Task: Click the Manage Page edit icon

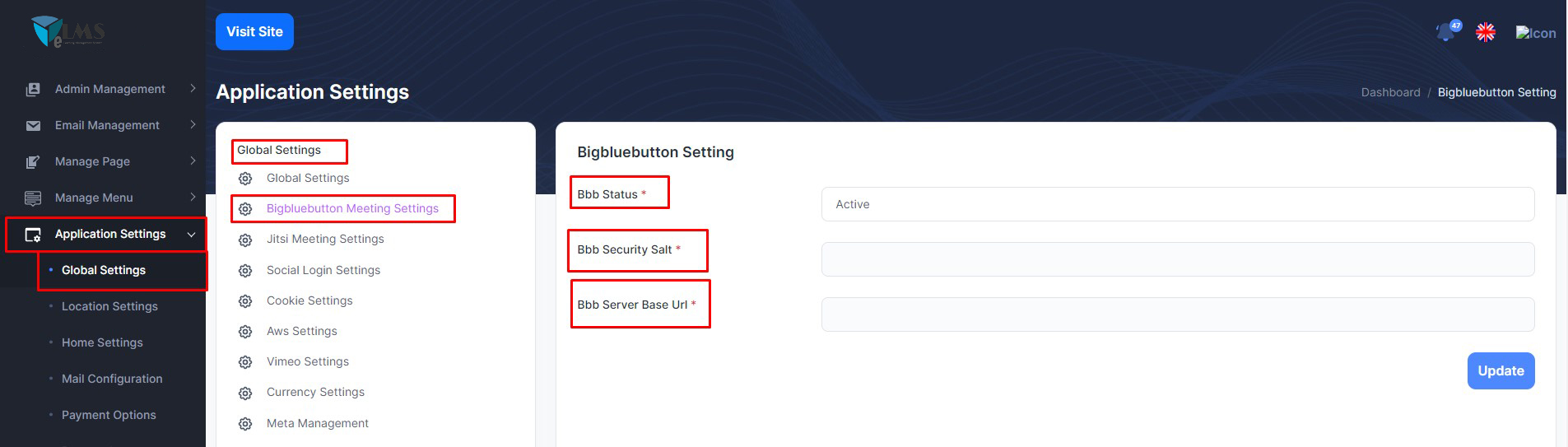Action: (33, 161)
